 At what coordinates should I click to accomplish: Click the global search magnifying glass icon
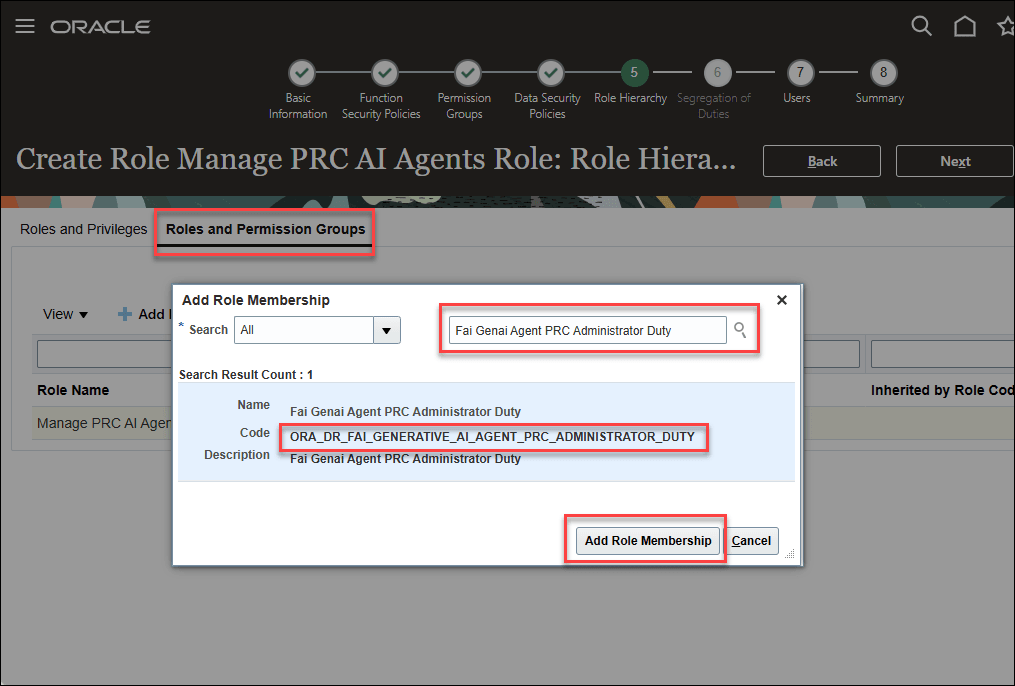[x=921, y=26]
